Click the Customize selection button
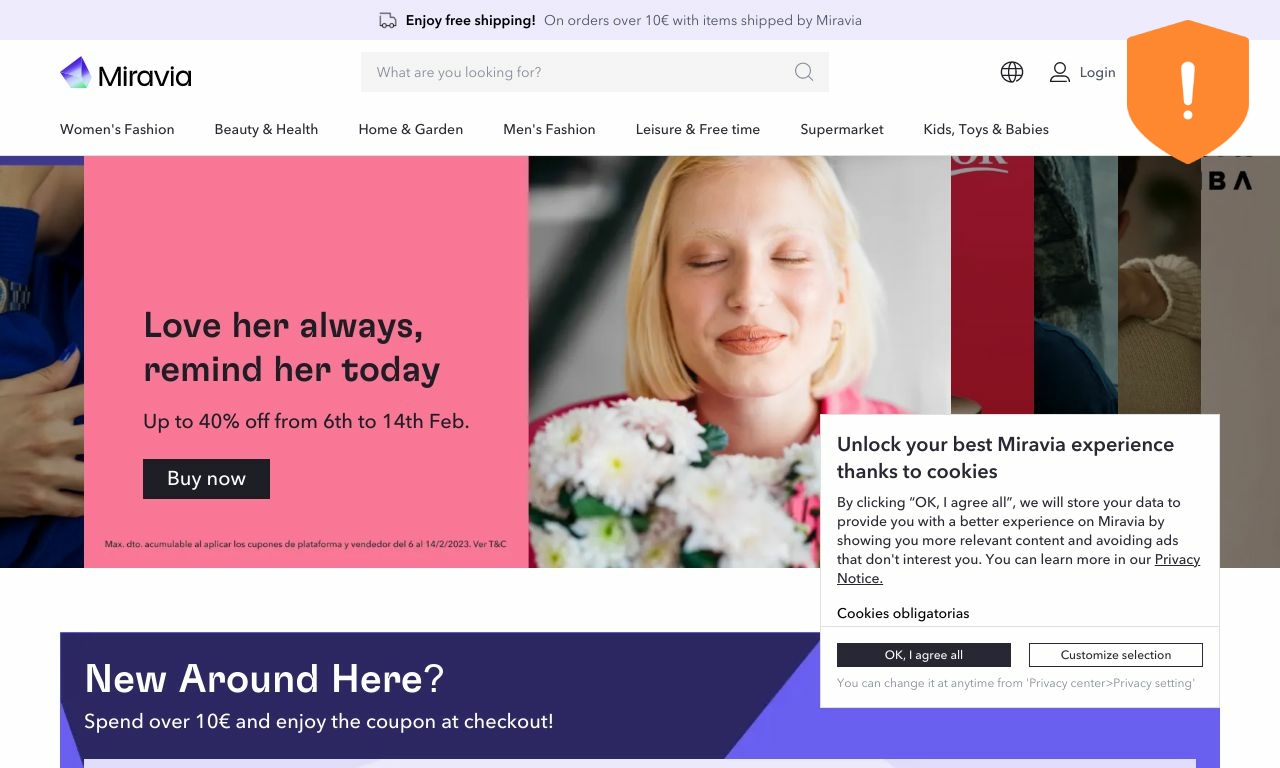1280x768 pixels. click(1116, 655)
